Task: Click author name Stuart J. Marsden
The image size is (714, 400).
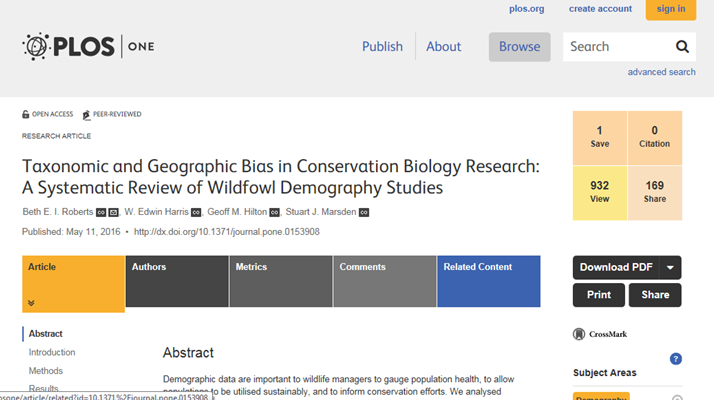Action: pos(321,212)
